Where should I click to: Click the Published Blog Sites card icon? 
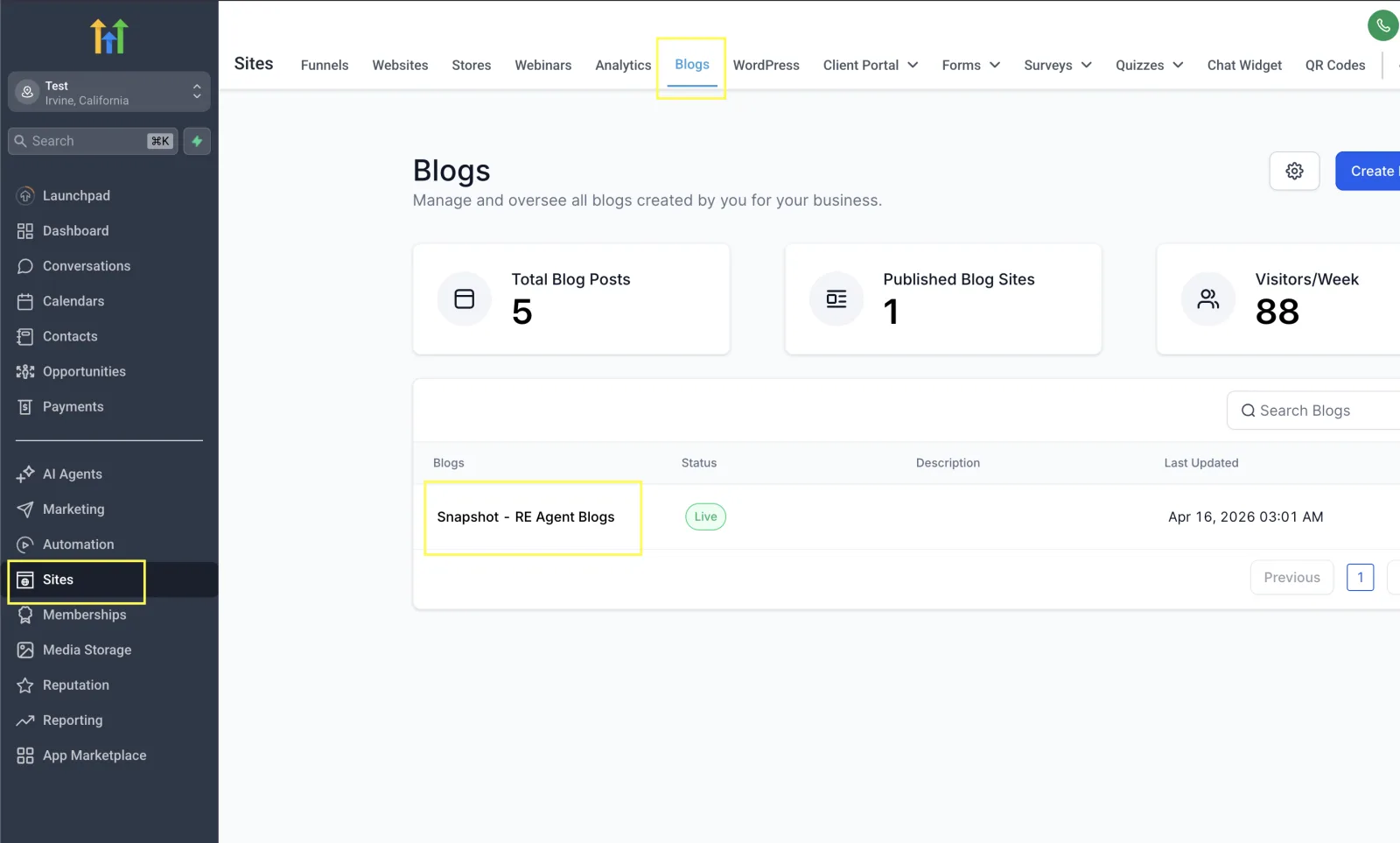pyautogui.click(x=836, y=299)
